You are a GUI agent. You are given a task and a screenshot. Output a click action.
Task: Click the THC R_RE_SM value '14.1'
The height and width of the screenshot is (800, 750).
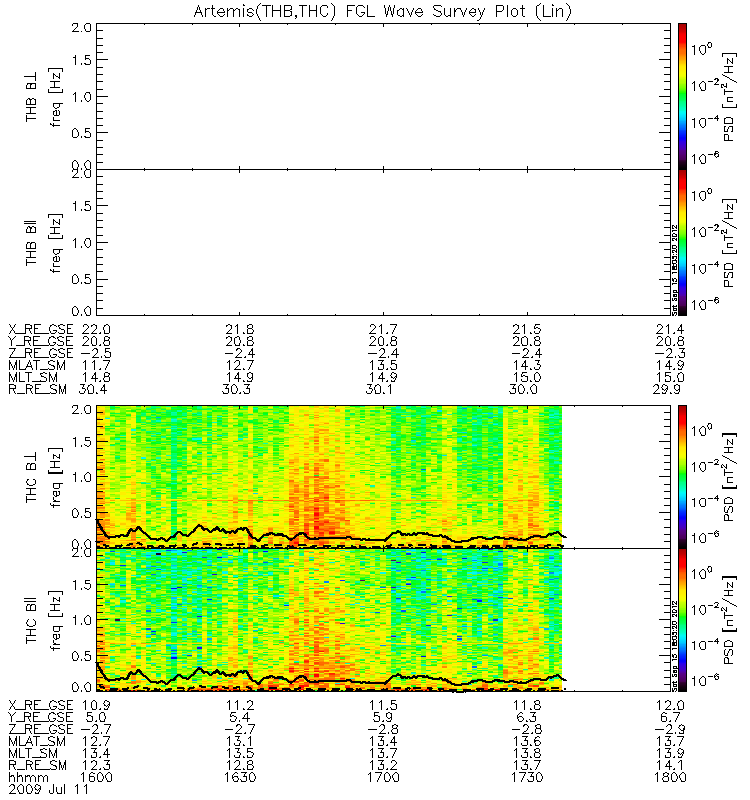tap(670, 766)
